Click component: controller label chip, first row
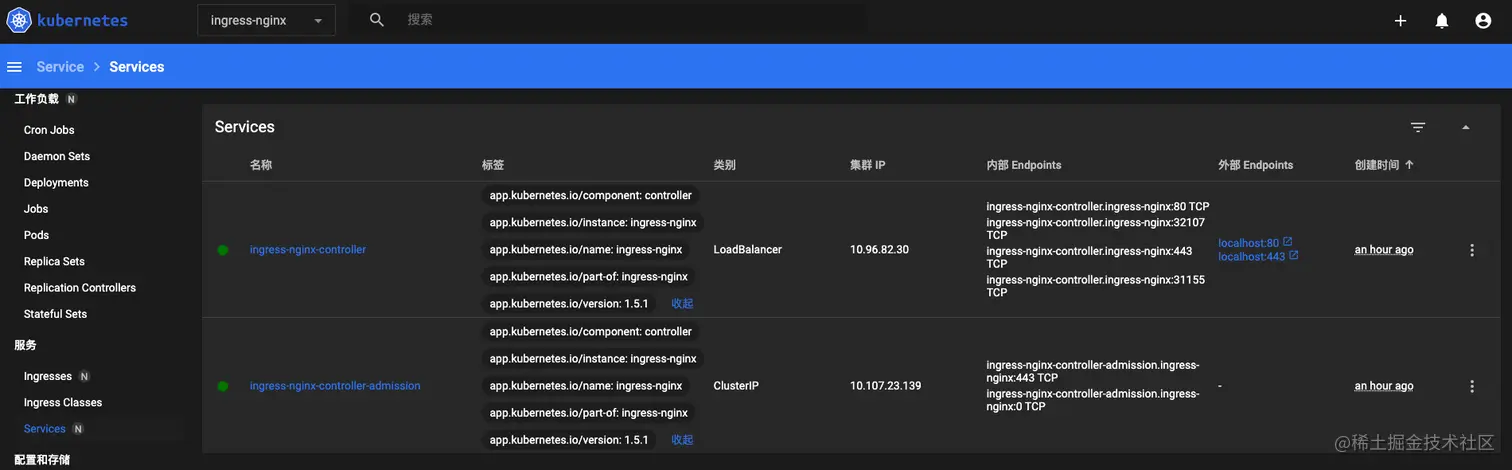The image size is (1512, 470). pyautogui.click(x=590, y=196)
